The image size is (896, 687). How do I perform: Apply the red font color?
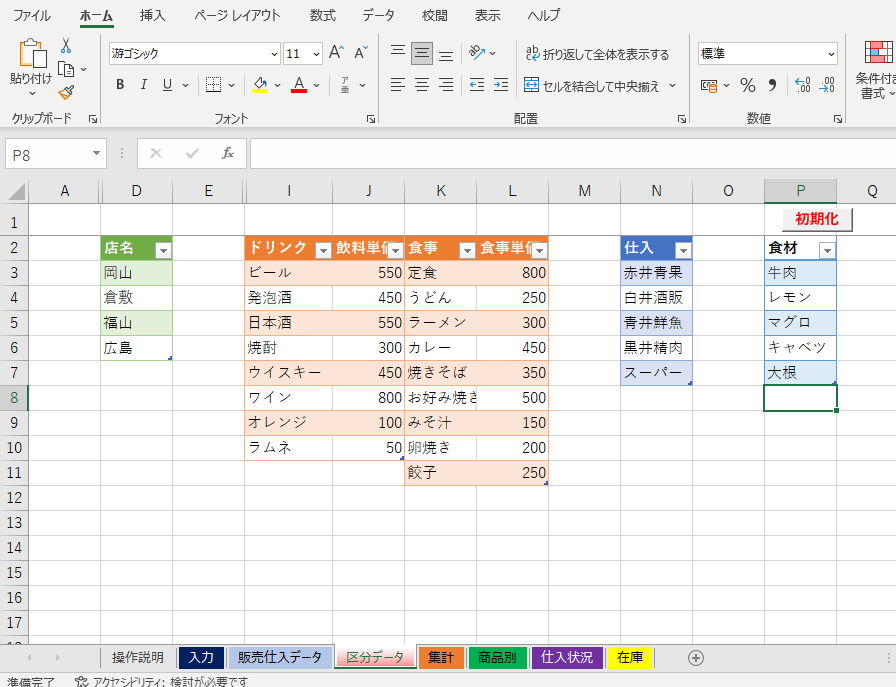(x=299, y=85)
